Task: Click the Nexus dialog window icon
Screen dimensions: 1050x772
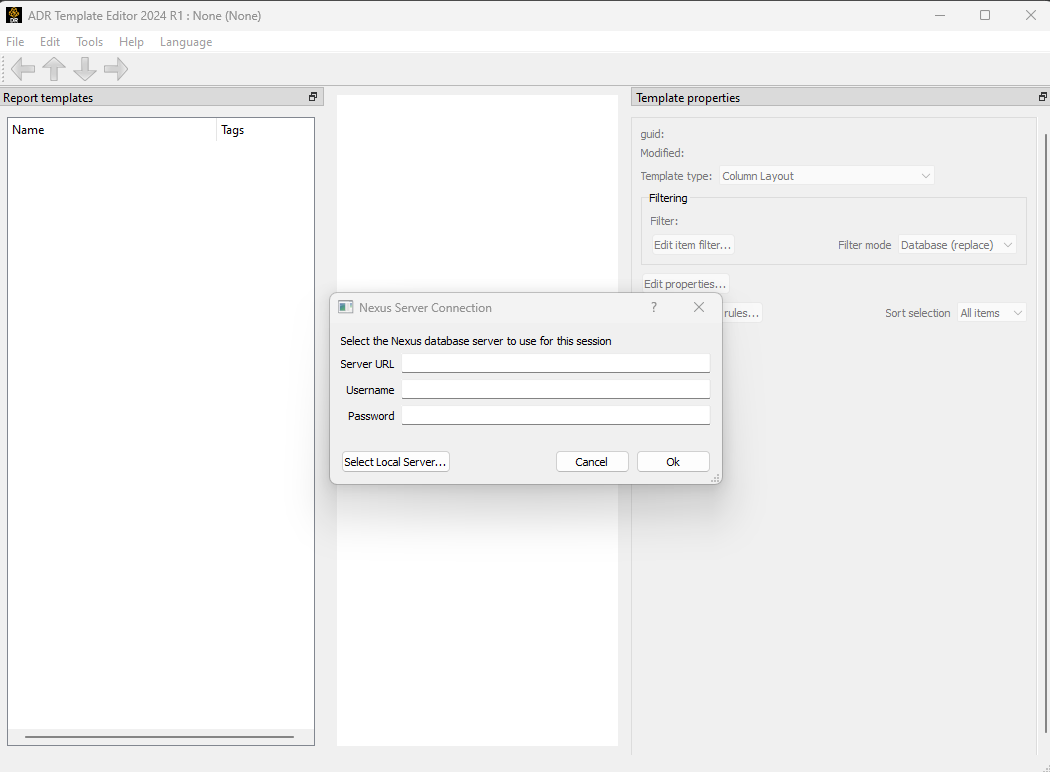Action: click(x=346, y=307)
